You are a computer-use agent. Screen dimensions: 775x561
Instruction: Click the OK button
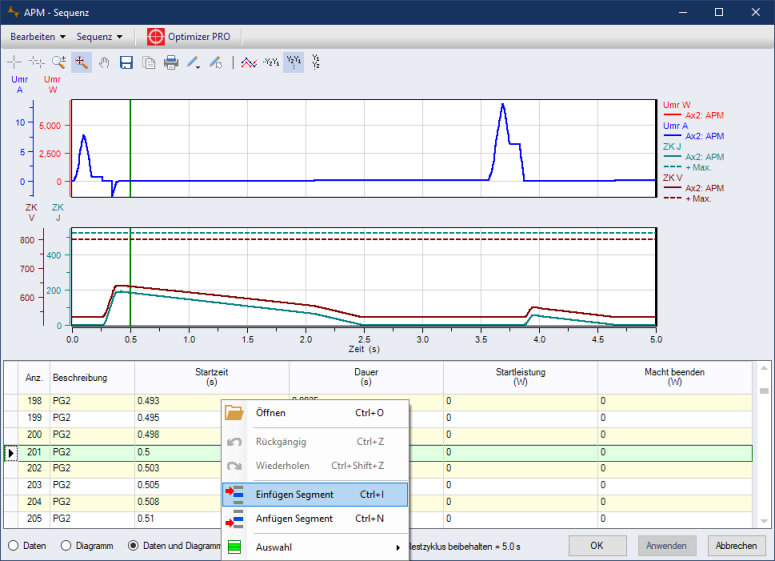tap(597, 546)
